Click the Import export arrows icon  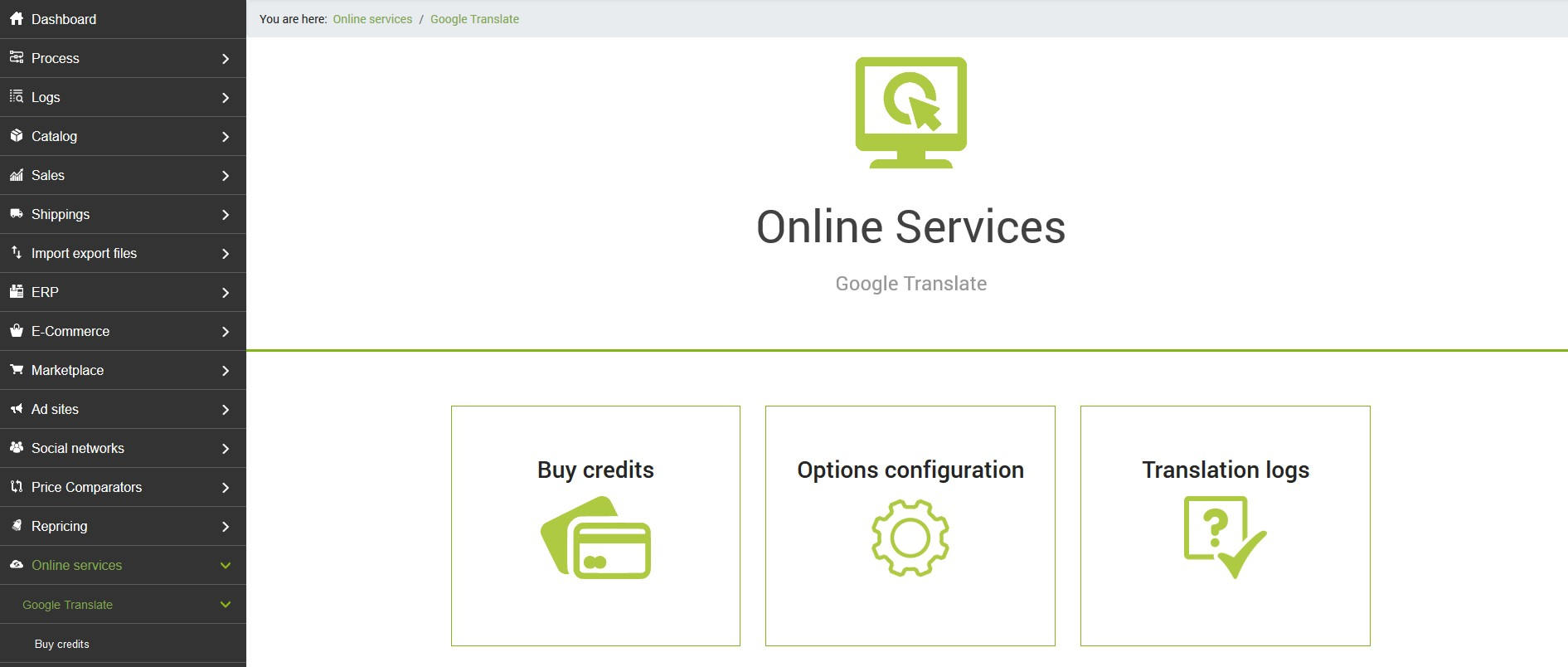tap(16, 252)
